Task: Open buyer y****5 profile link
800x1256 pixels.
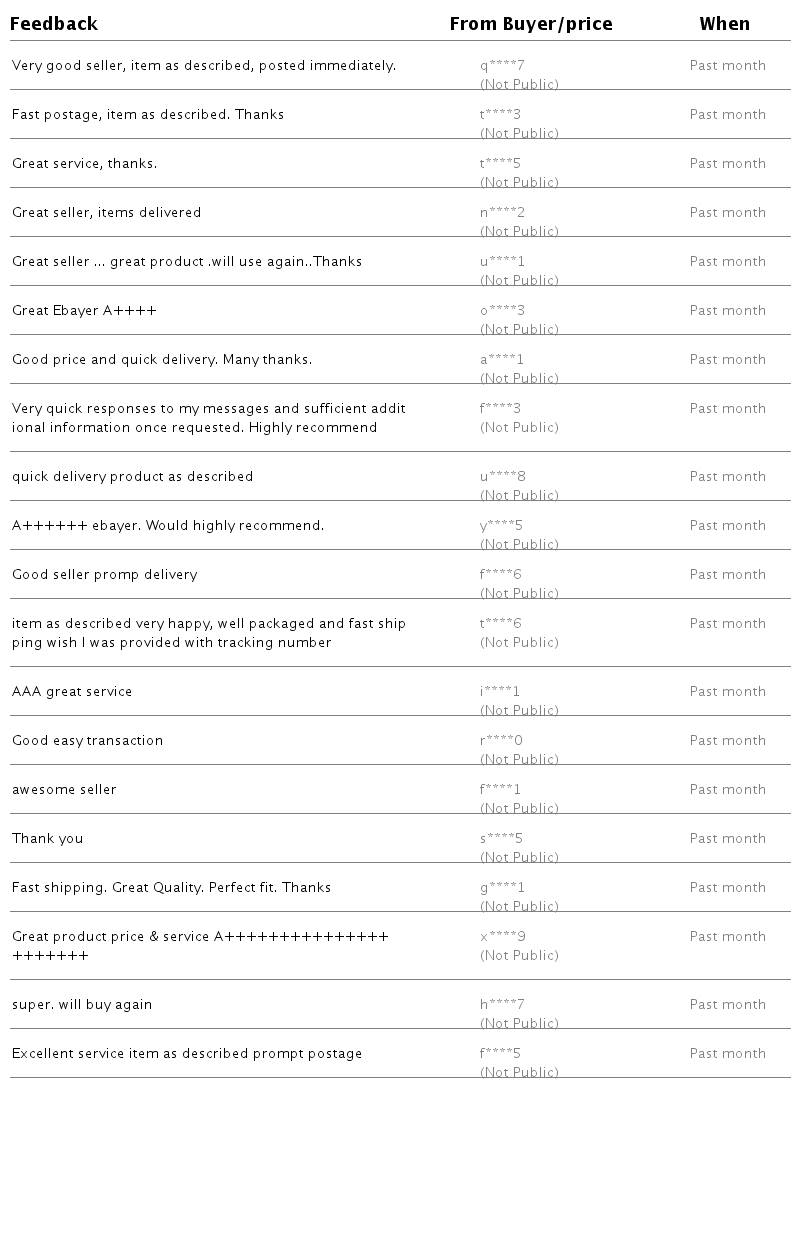Action: [x=501, y=526]
